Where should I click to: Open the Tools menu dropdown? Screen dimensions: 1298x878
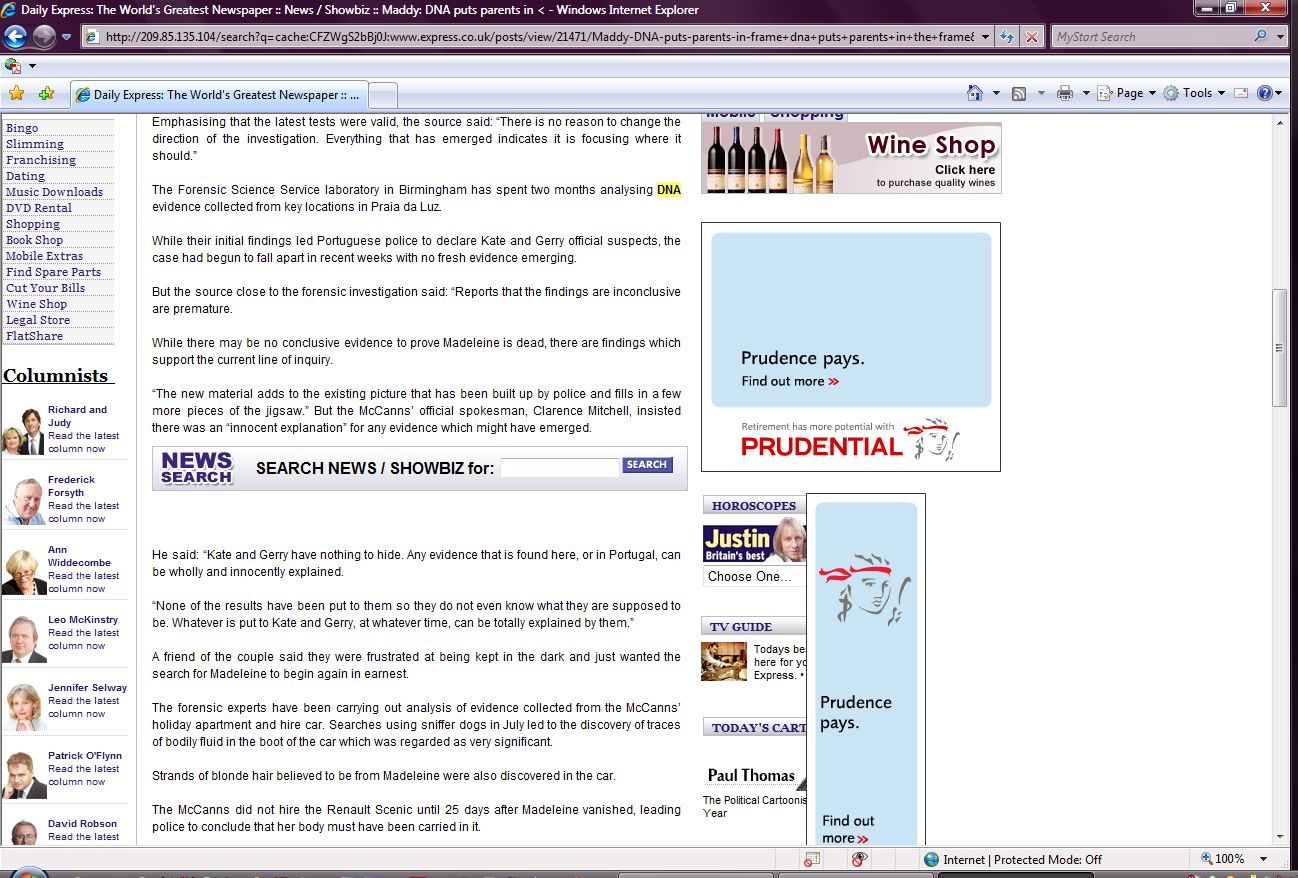[x=1190, y=93]
